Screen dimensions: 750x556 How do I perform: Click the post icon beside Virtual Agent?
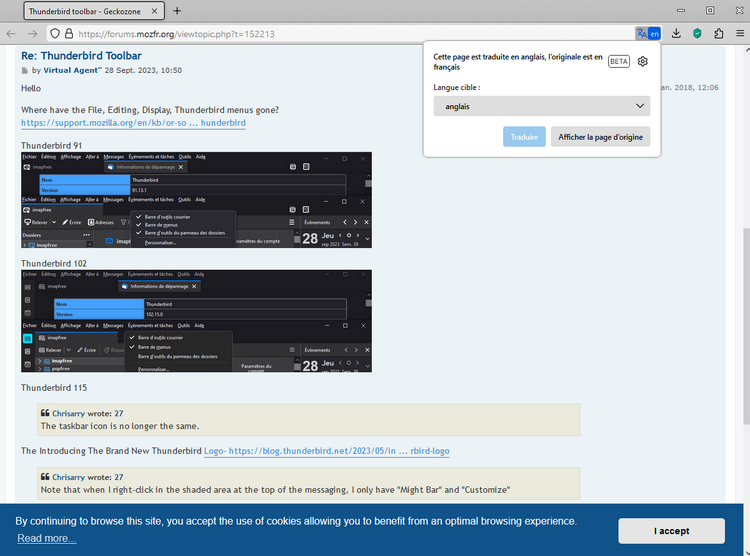[25, 71]
